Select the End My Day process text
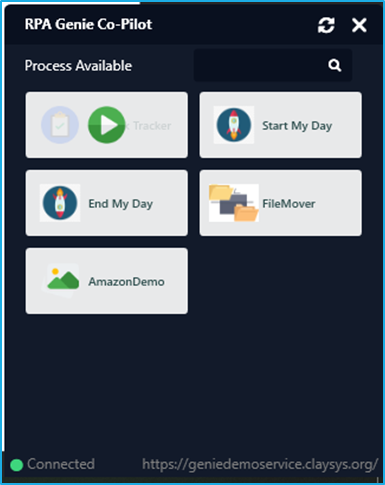 (x=120, y=204)
